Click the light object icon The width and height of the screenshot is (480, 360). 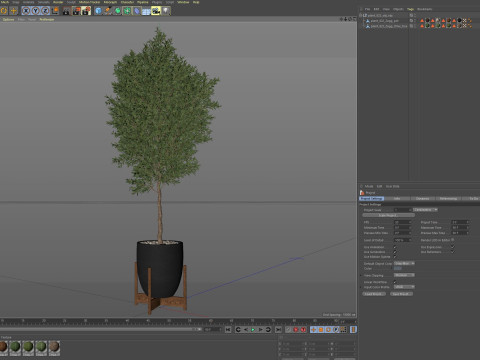166,11
